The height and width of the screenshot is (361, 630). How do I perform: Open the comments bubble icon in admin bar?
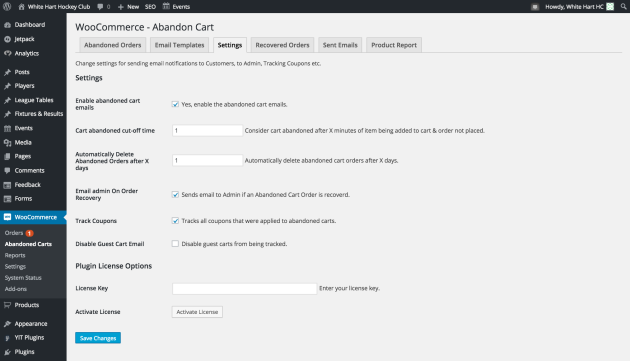100,6
